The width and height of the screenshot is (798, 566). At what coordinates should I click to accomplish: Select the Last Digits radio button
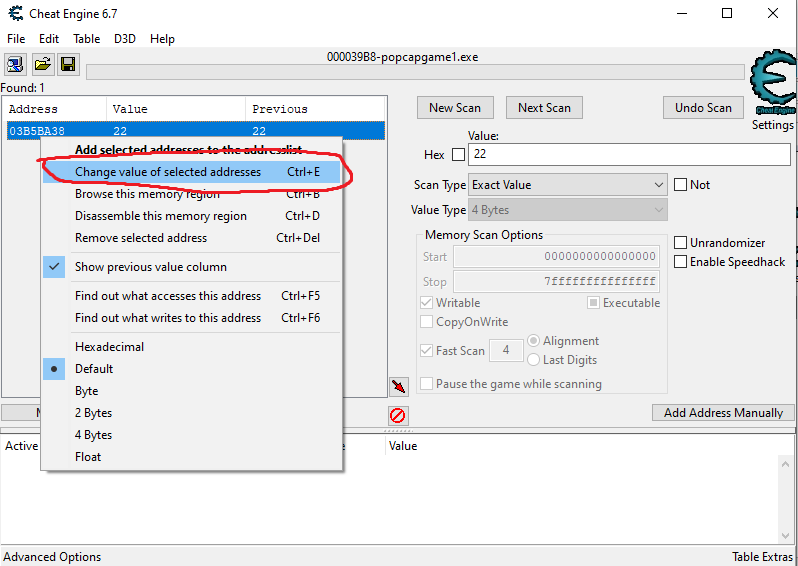[533, 360]
